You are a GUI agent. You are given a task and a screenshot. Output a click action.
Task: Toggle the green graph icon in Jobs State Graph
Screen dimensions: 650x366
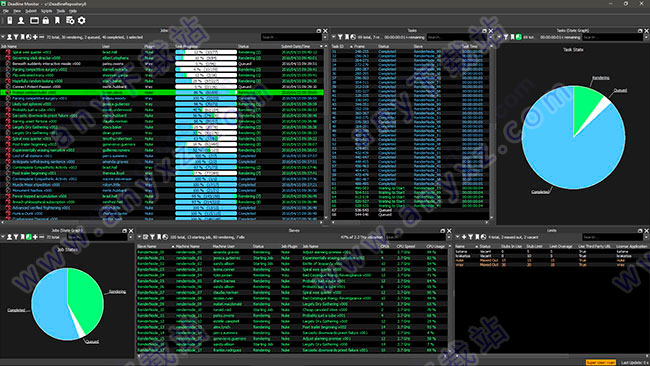[x=29, y=237]
